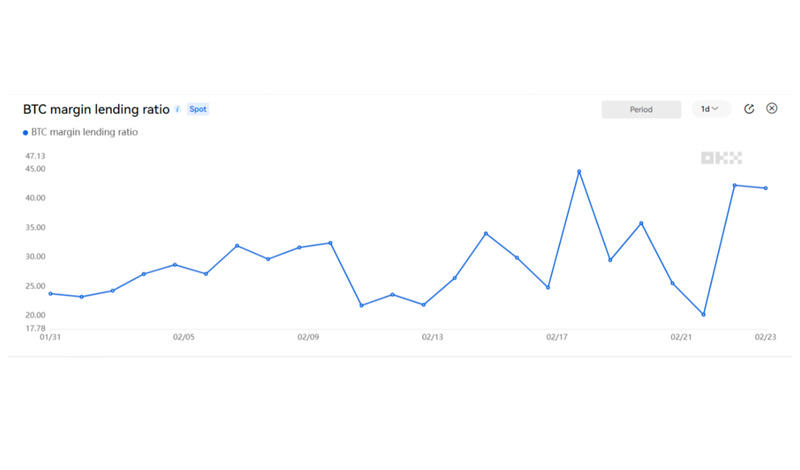This screenshot has width=800, height=470.
Task: Click the lowest data point near 02/22
Action: 704,315
